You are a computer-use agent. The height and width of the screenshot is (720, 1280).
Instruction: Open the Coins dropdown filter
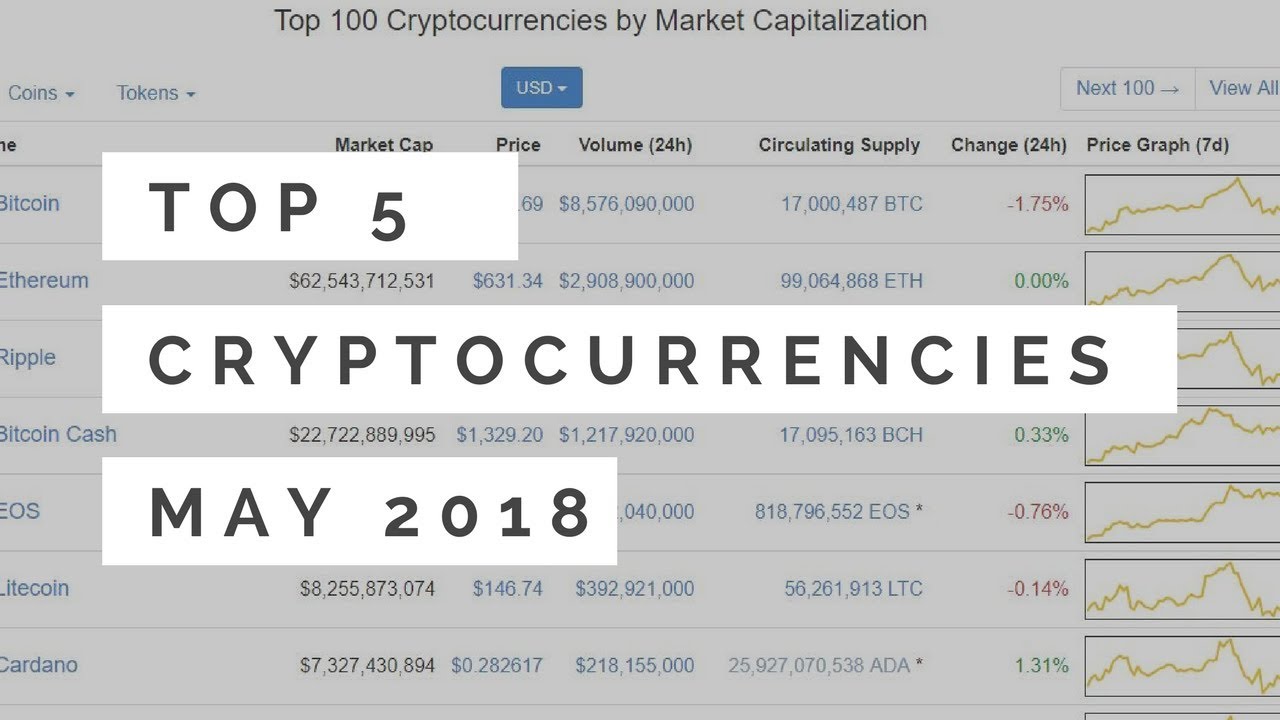coord(41,93)
